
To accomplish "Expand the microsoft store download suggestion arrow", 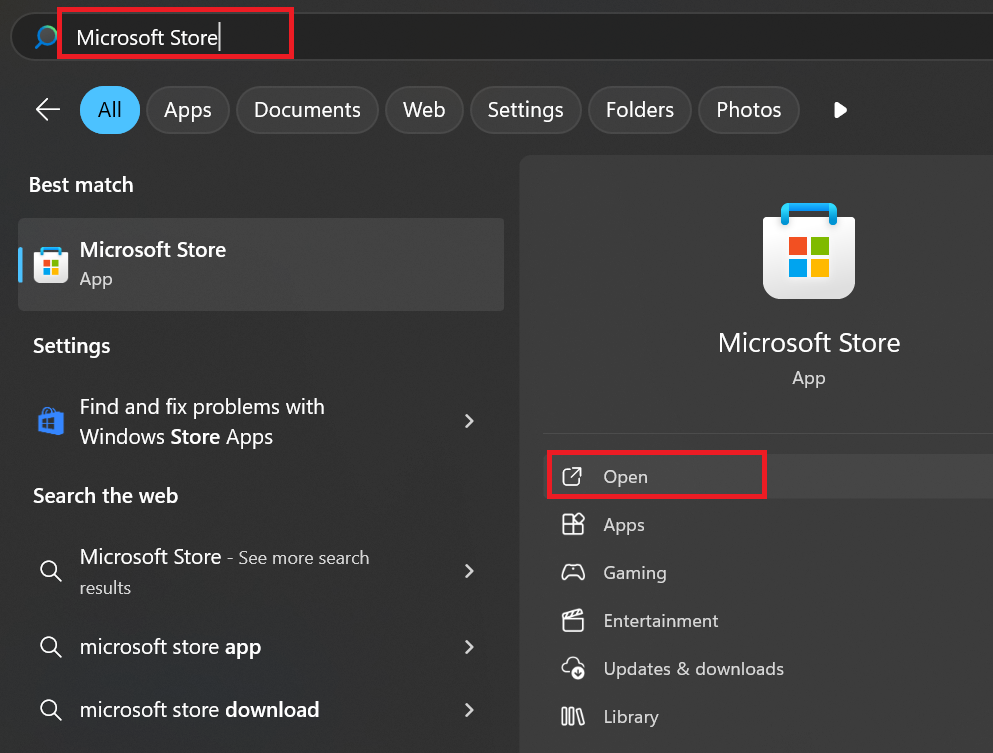I will tap(469, 710).
